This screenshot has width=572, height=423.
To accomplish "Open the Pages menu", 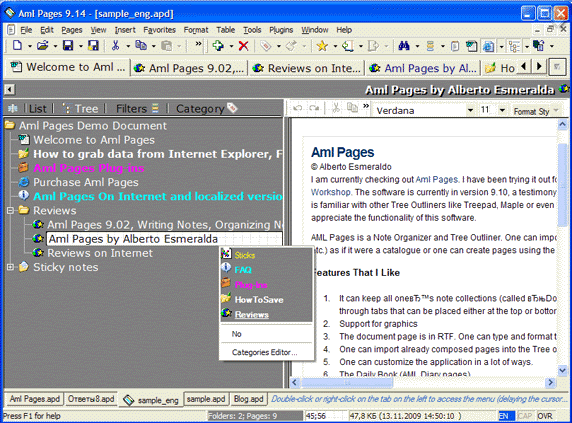I will (72, 30).
